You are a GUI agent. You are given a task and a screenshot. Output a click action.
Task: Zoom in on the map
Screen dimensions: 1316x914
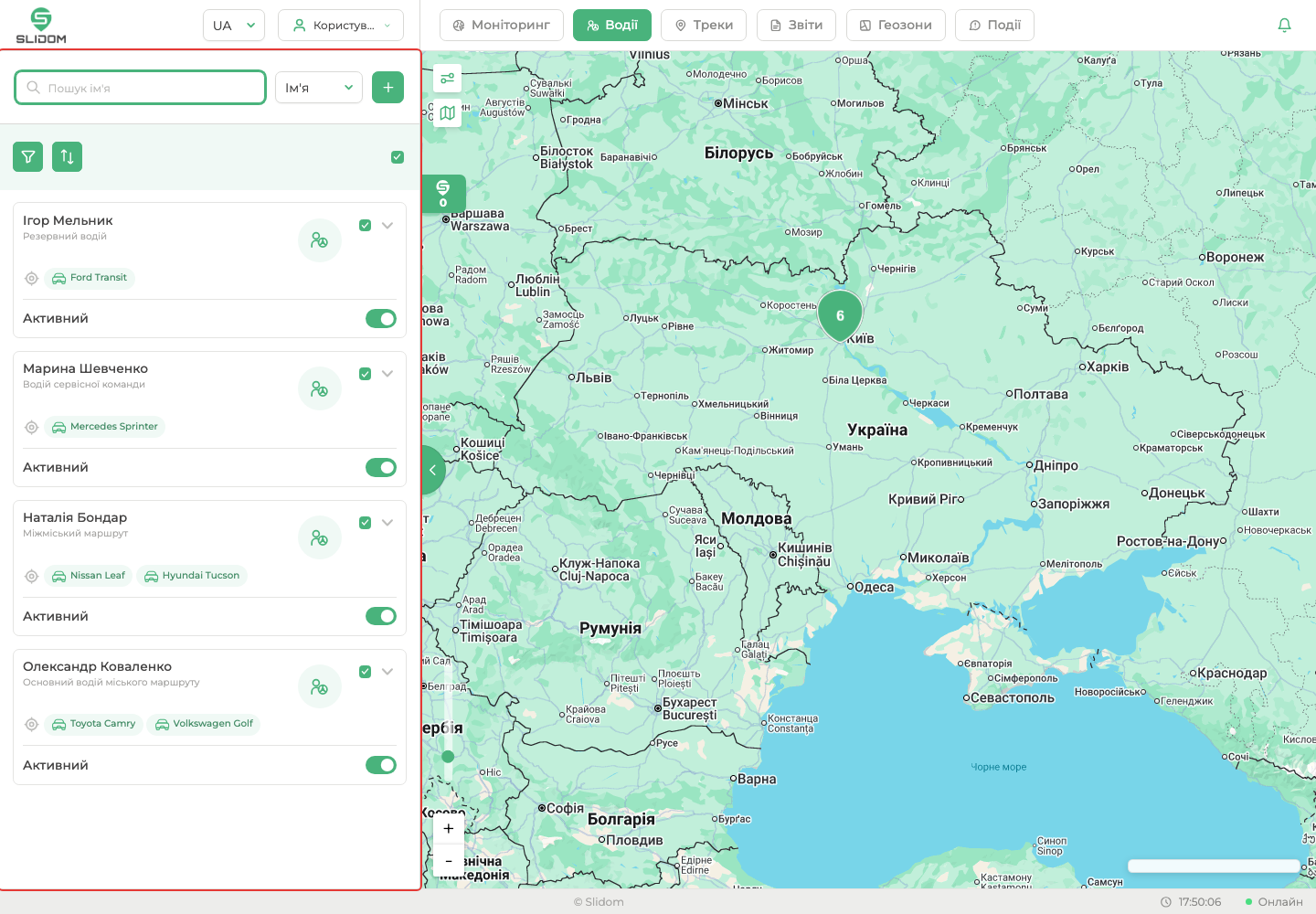click(449, 829)
